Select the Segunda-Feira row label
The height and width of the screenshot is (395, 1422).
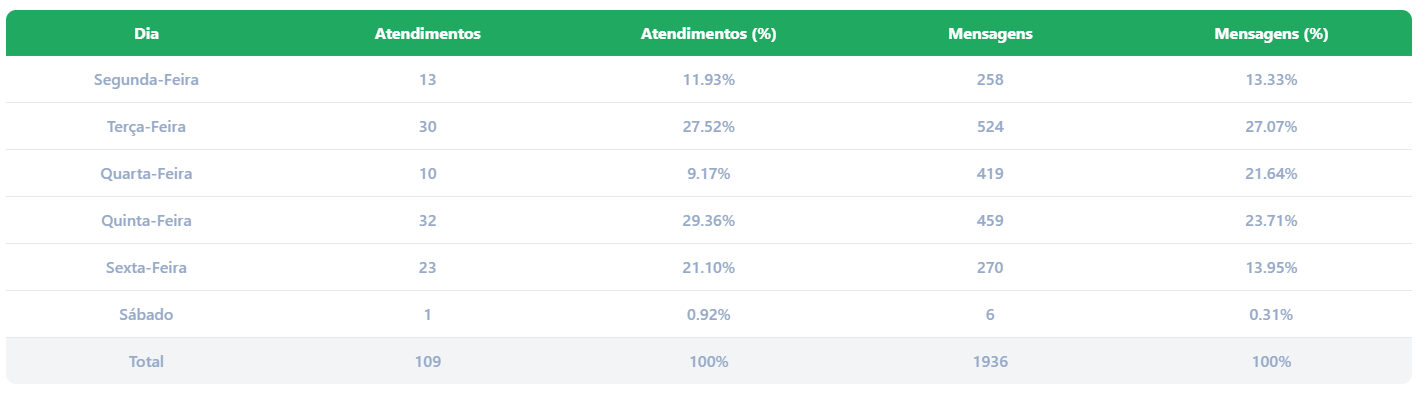(x=146, y=80)
